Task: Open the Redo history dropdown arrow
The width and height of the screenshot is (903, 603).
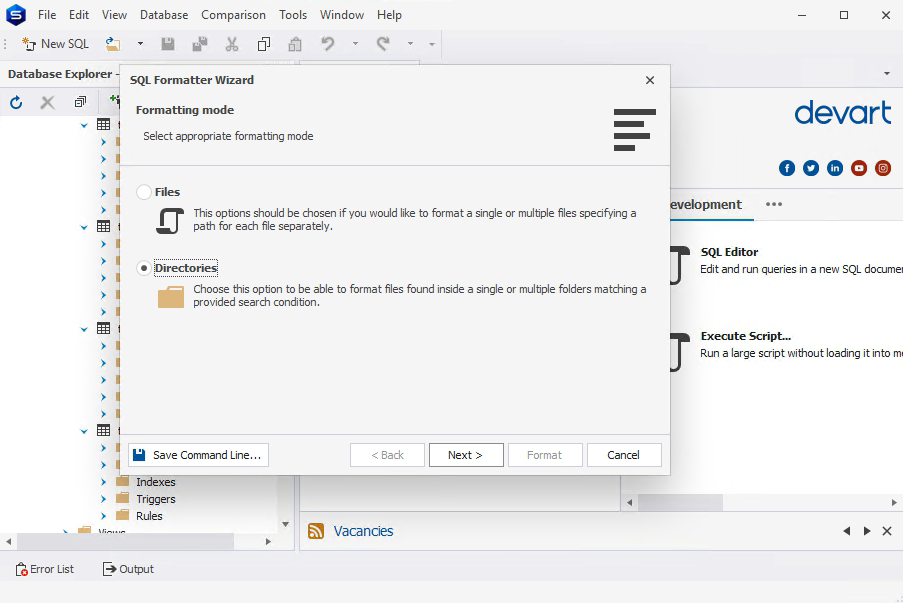Action: click(411, 44)
